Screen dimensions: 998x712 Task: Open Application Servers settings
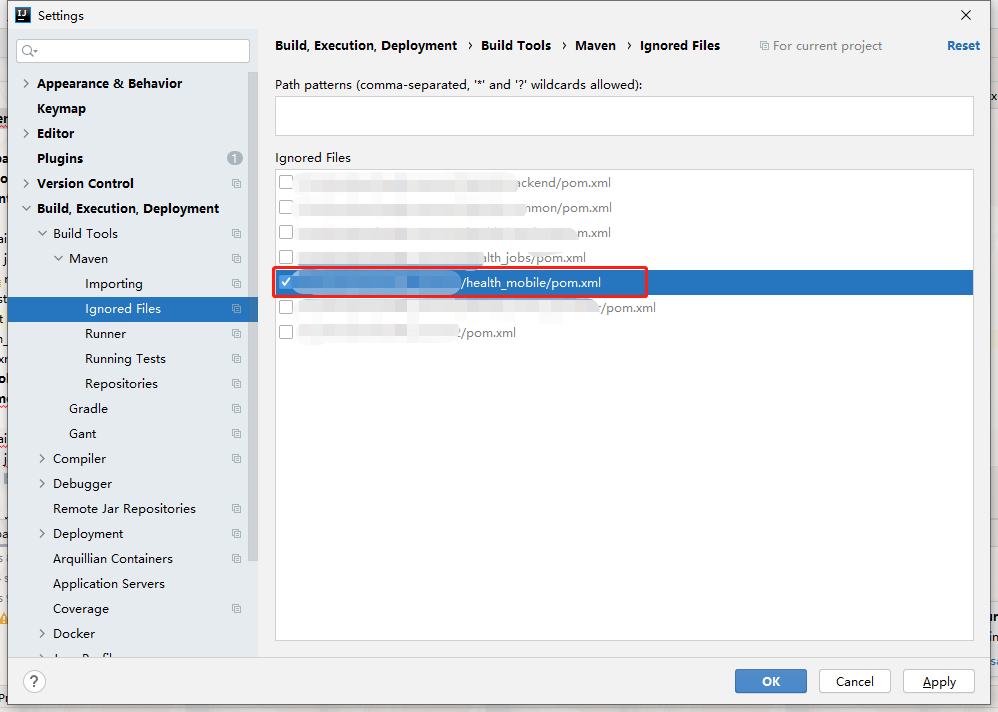[109, 584]
